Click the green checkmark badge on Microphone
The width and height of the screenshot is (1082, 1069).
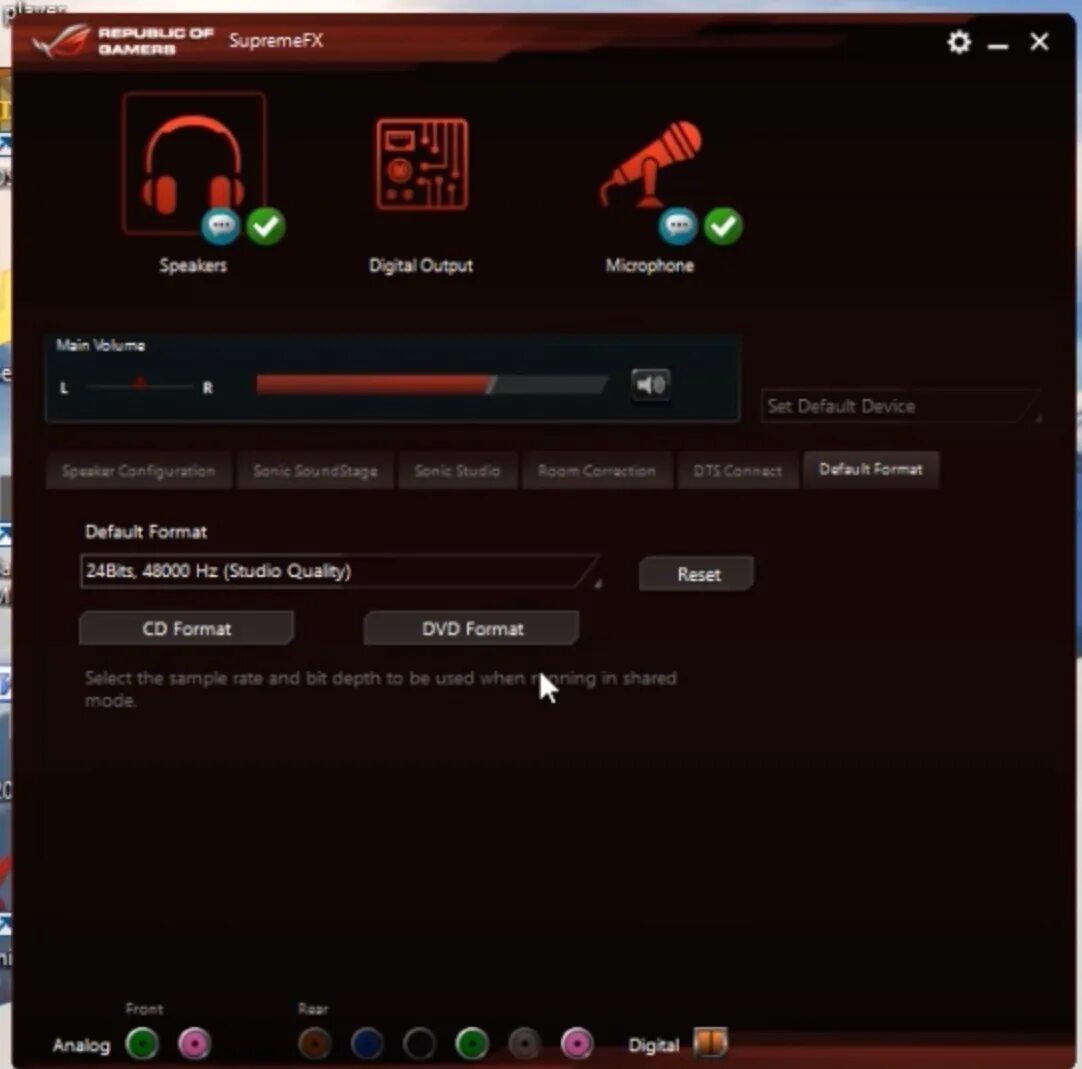[723, 226]
